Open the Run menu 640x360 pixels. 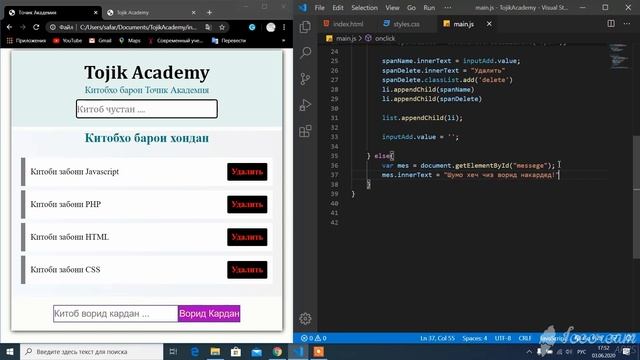[x=429, y=8]
